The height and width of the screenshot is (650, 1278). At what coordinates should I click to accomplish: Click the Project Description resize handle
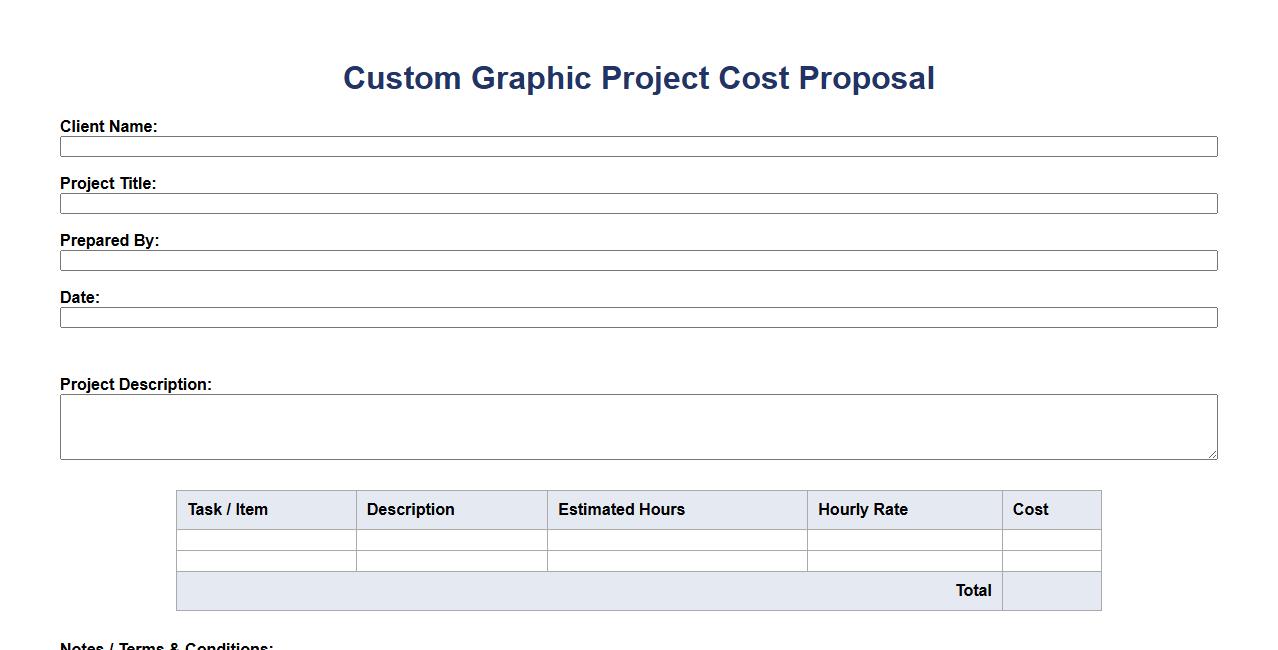pyautogui.click(x=1212, y=454)
